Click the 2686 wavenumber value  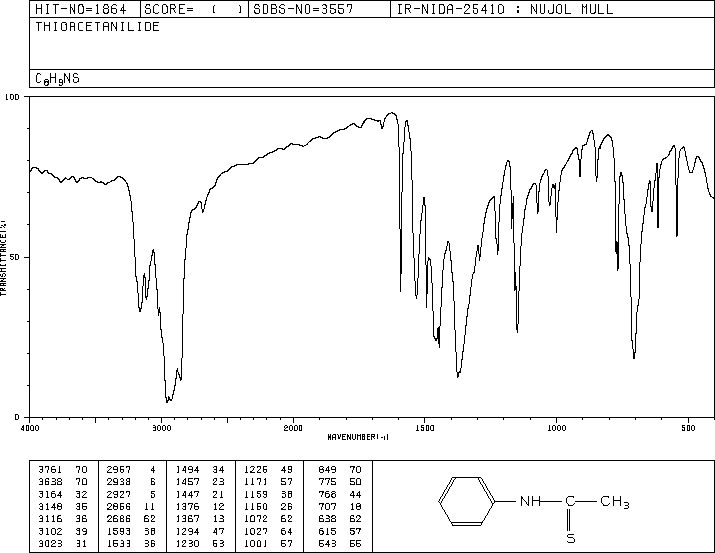[x=119, y=519]
